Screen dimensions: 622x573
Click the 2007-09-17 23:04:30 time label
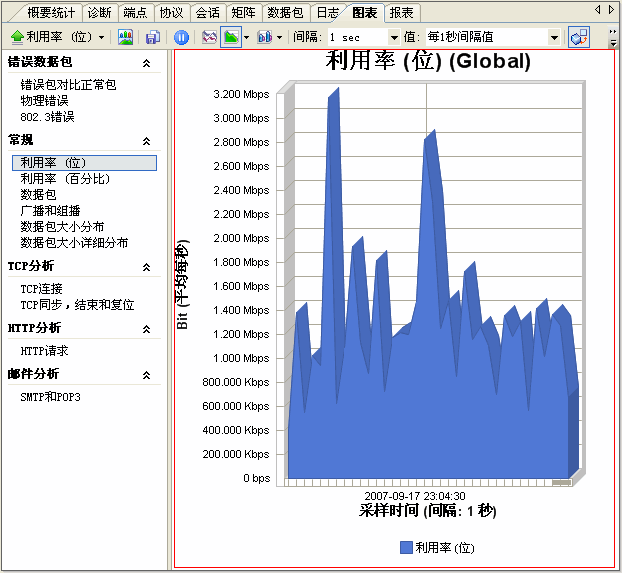[415, 496]
